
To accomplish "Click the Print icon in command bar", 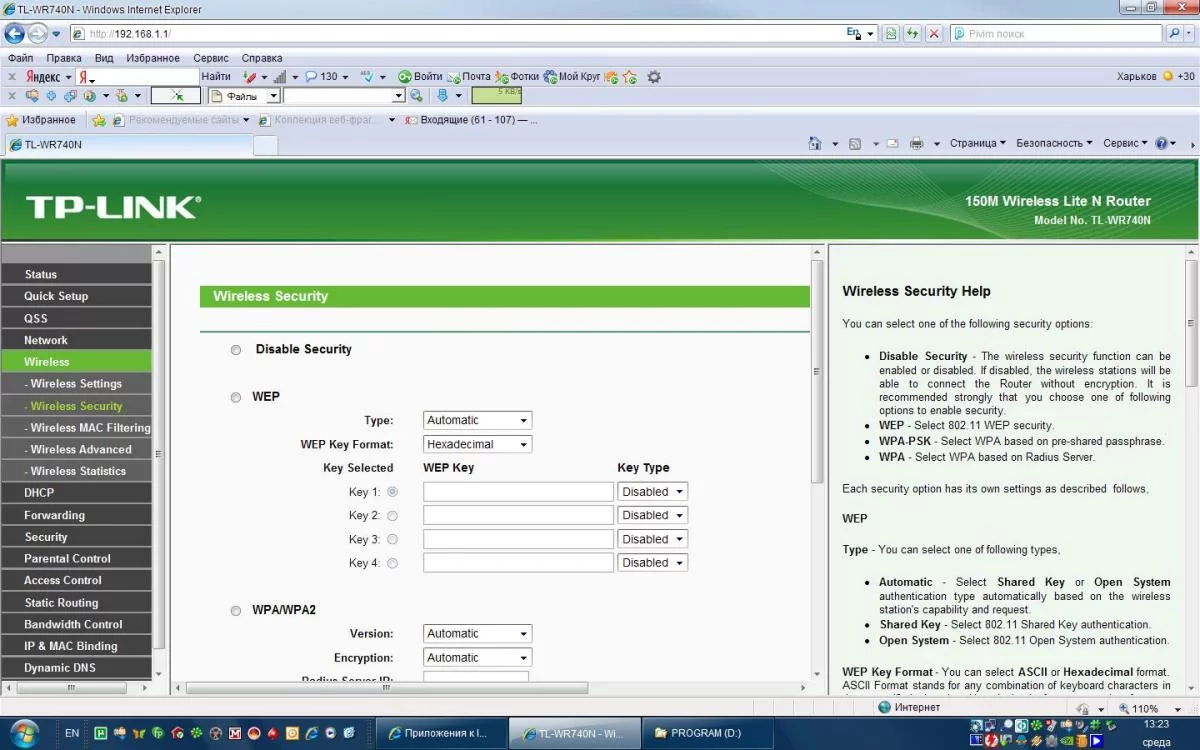I will [916, 143].
